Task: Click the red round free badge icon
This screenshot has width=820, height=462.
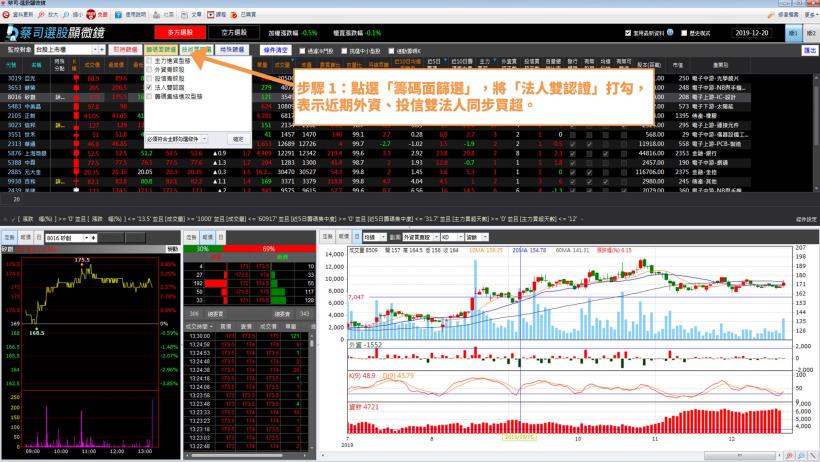Action: coord(91,15)
